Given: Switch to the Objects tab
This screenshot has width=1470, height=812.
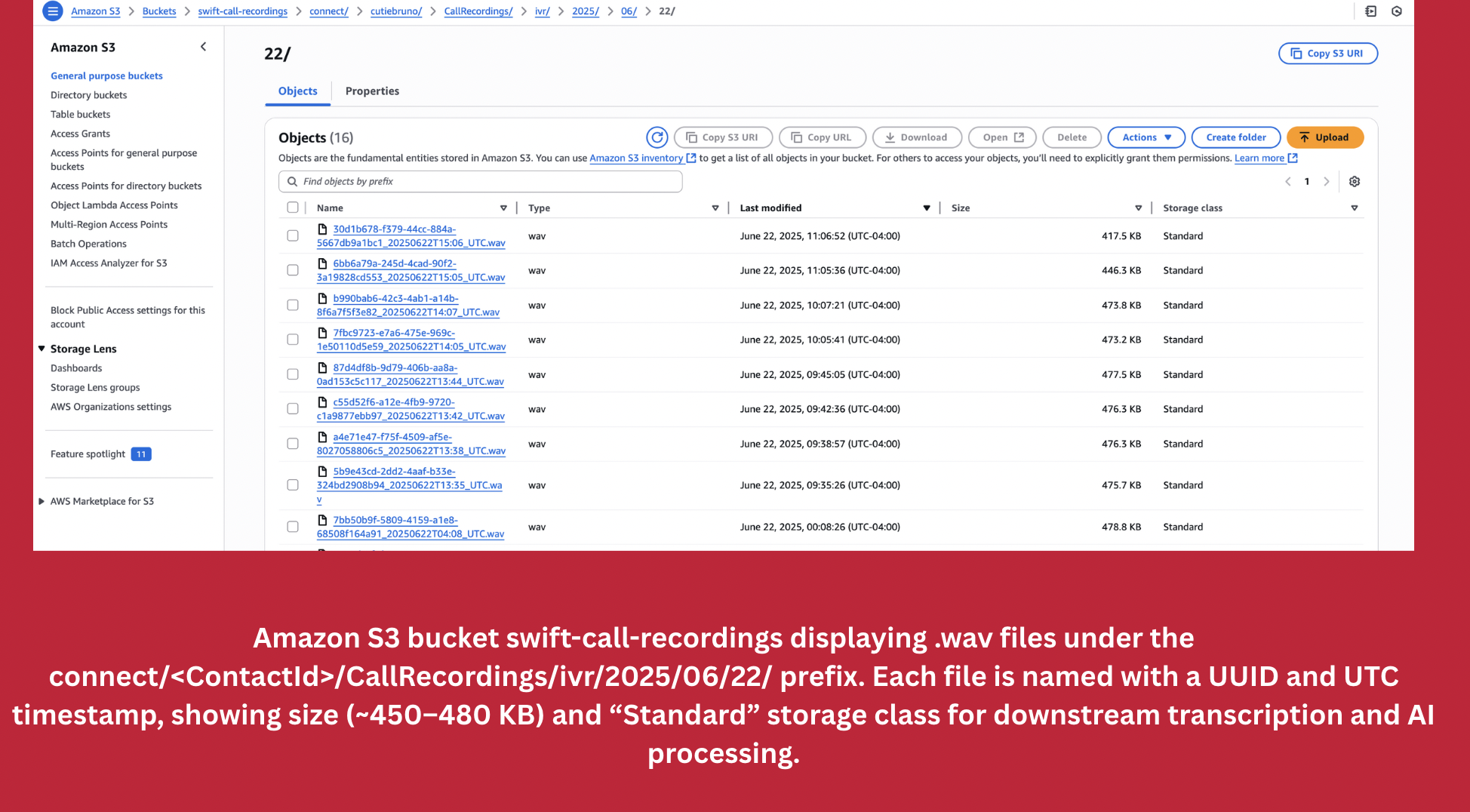Looking at the screenshot, I should point(298,91).
